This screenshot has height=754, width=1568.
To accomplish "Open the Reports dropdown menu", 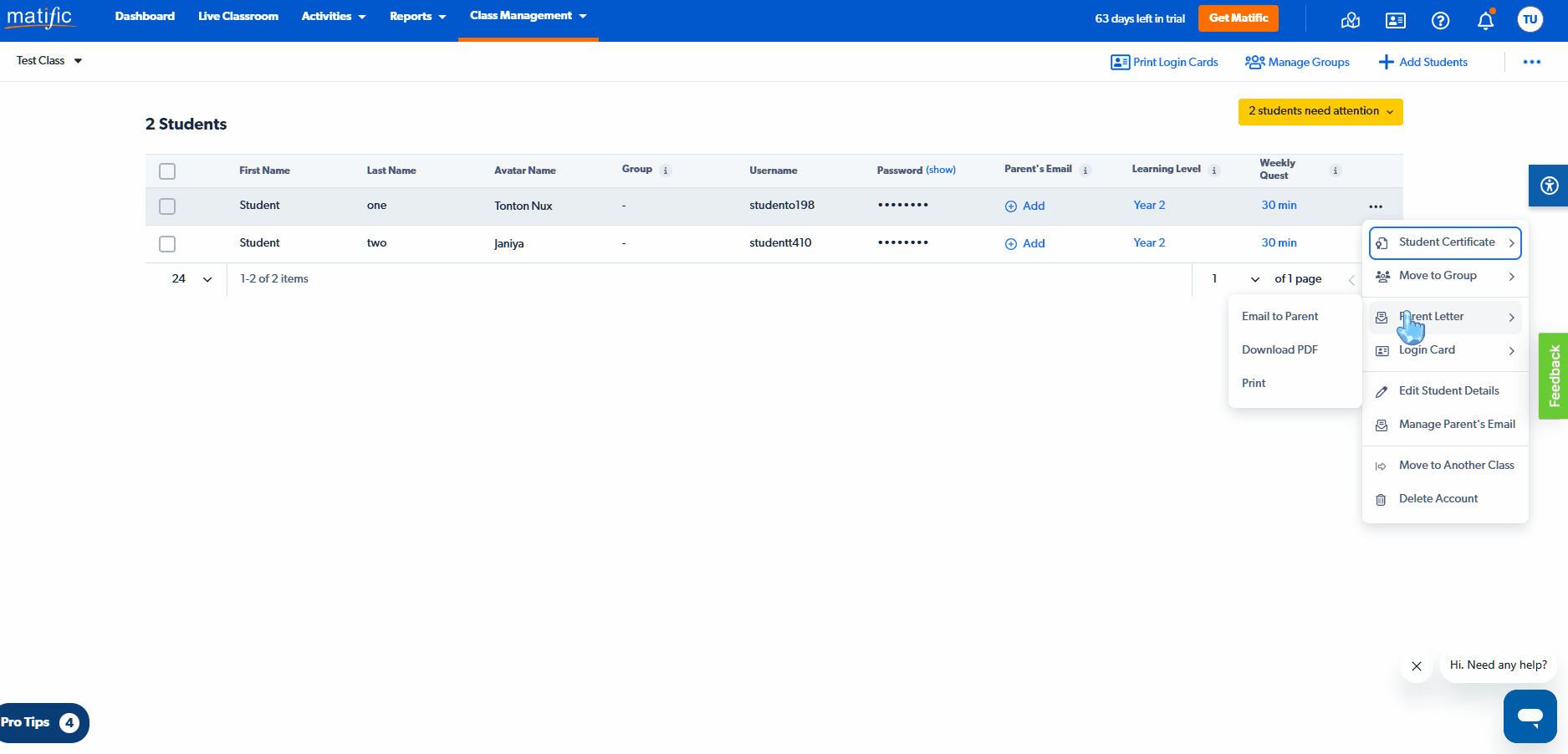I will 417,17.
